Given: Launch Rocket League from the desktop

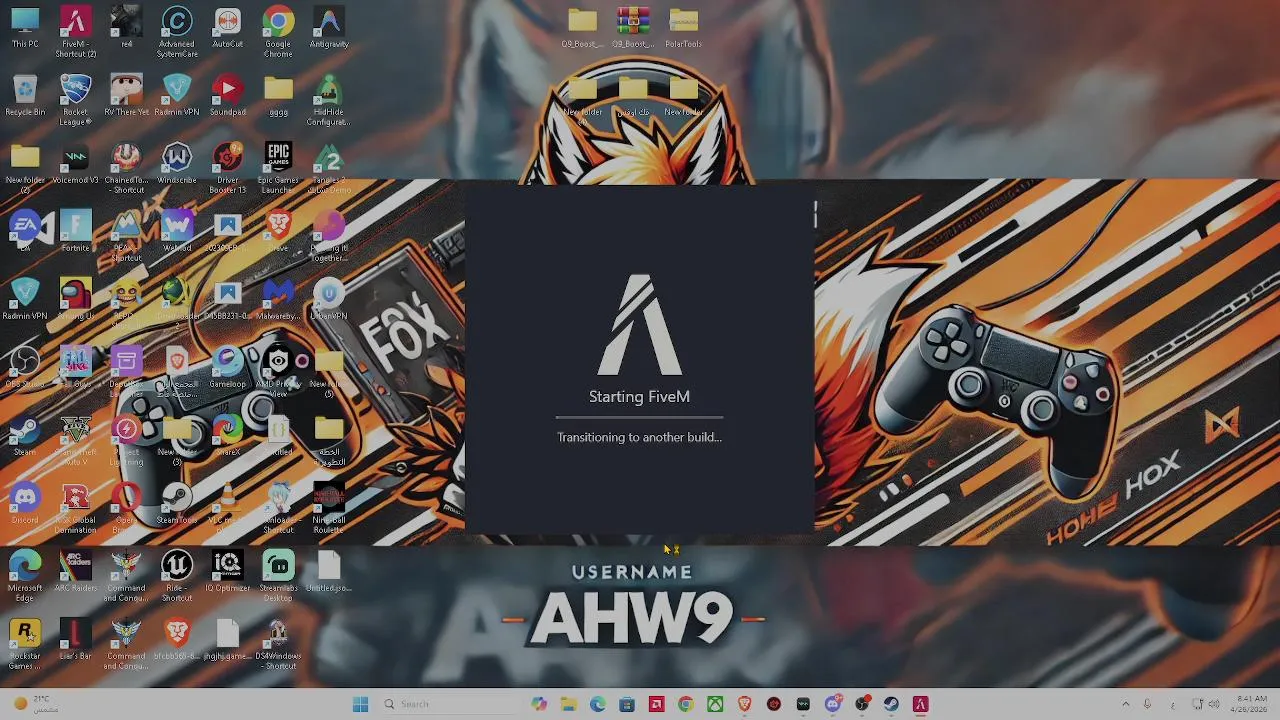Looking at the screenshot, I should click(x=76, y=100).
